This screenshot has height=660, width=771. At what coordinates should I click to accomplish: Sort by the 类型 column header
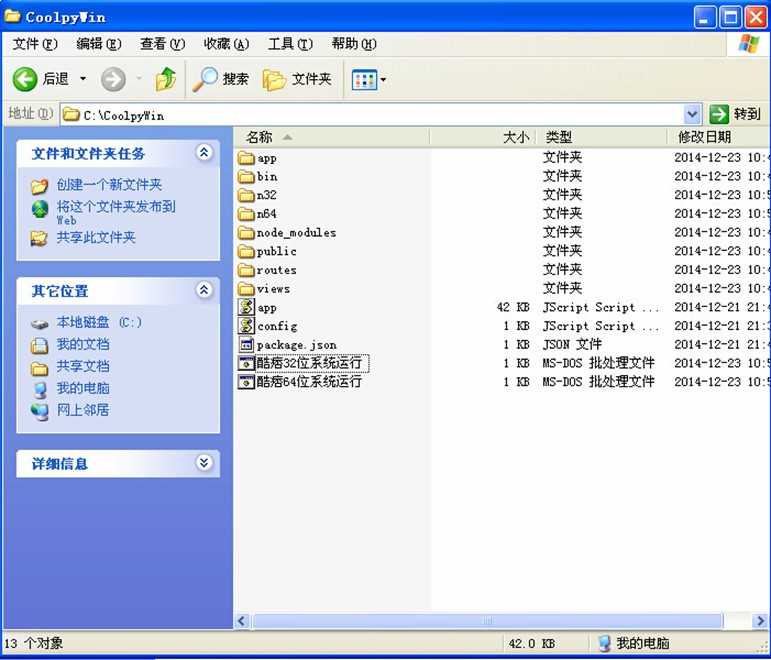(x=601, y=137)
